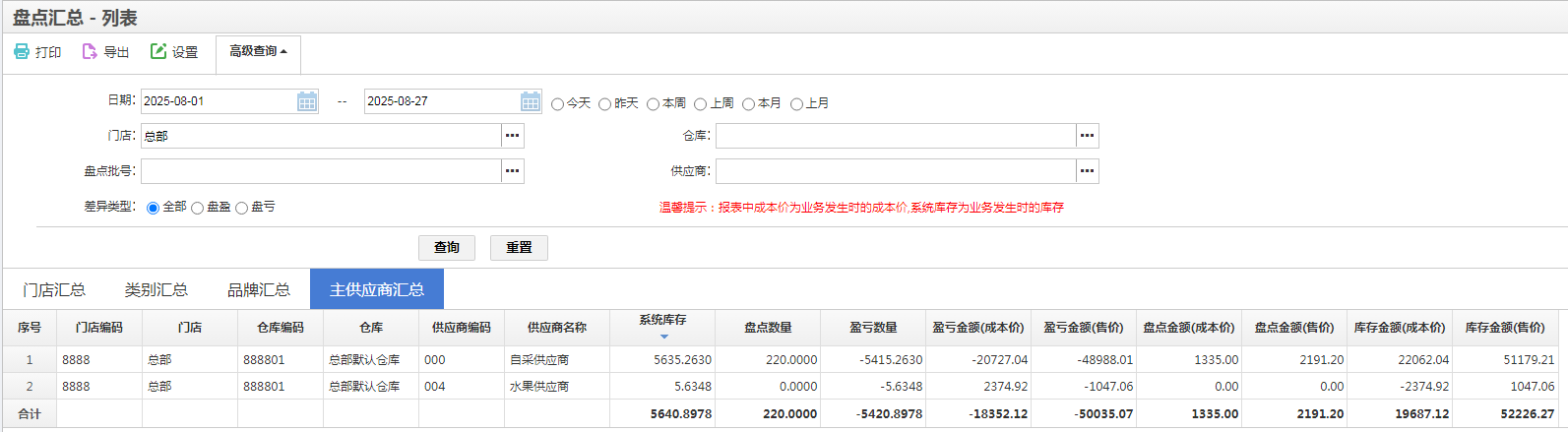Open the end date calendar picker
Image resolution: width=1568 pixels, height=432 pixels.
click(x=531, y=101)
